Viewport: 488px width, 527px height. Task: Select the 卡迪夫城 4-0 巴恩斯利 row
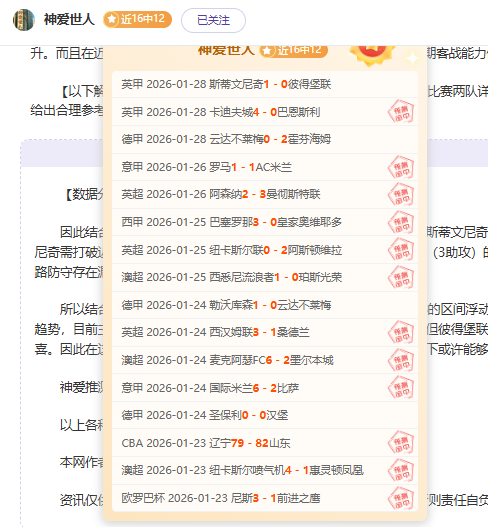(265, 112)
